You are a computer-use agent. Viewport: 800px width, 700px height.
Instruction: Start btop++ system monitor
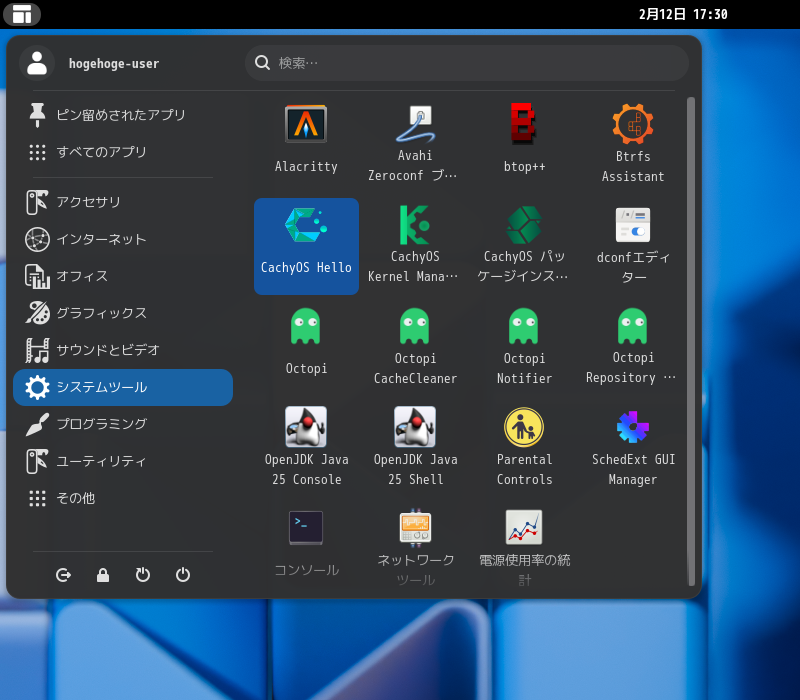point(524,144)
